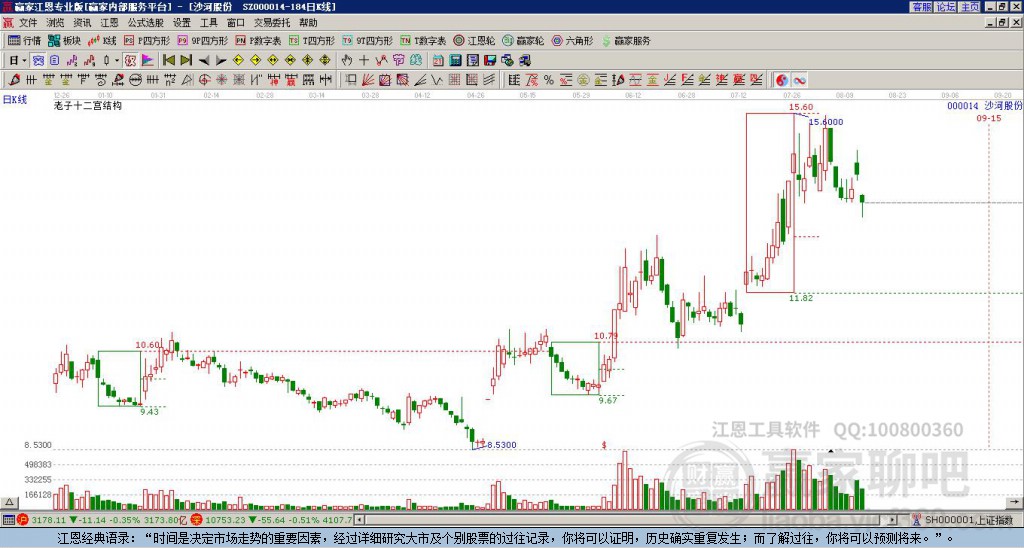Image resolution: width=1024 pixels, height=548 pixels.
Task: Click the 09-15 date marker label
Action: point(989,118)
